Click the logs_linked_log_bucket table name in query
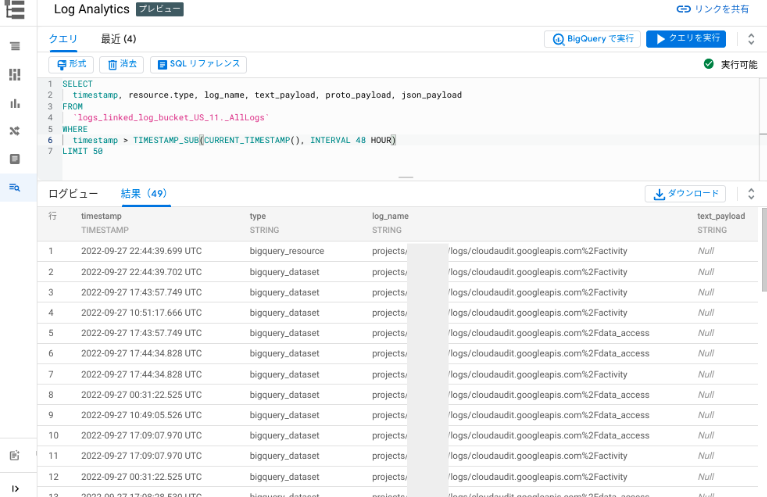 (171, 117)
